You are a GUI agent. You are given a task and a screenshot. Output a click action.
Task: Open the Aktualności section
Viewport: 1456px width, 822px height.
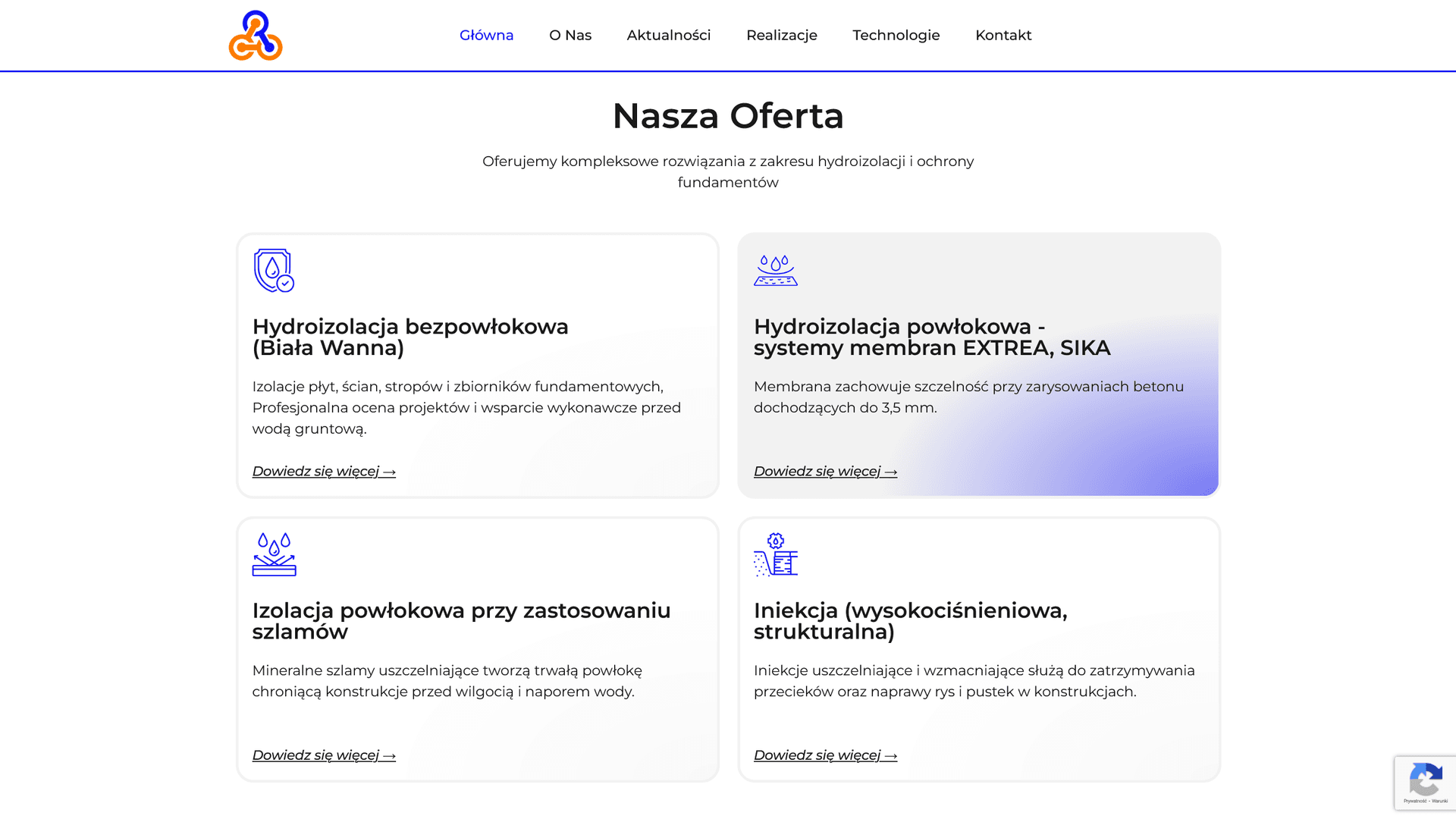pyautogui.click(x=668, y=36)
